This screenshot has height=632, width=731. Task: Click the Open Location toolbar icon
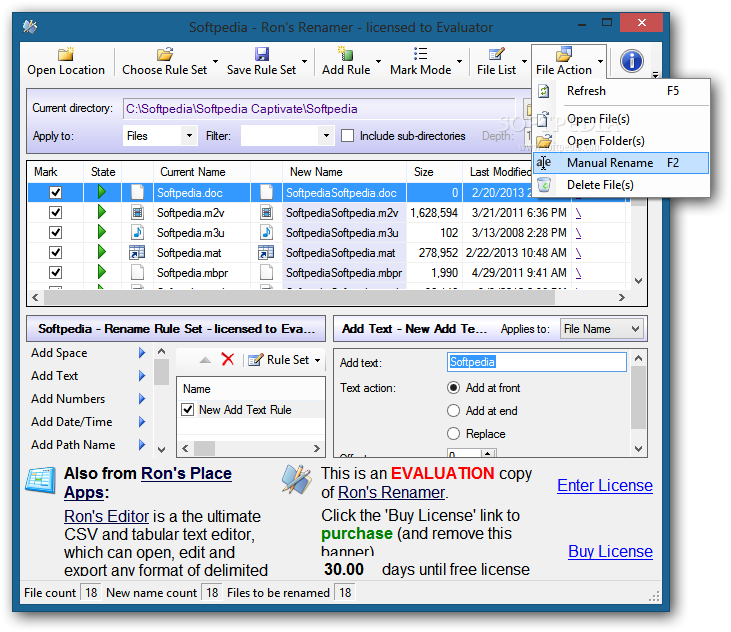coord(66,54)
